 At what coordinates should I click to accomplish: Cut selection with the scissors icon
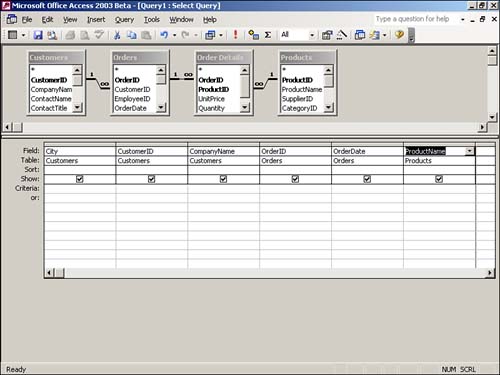click(117, 35)
